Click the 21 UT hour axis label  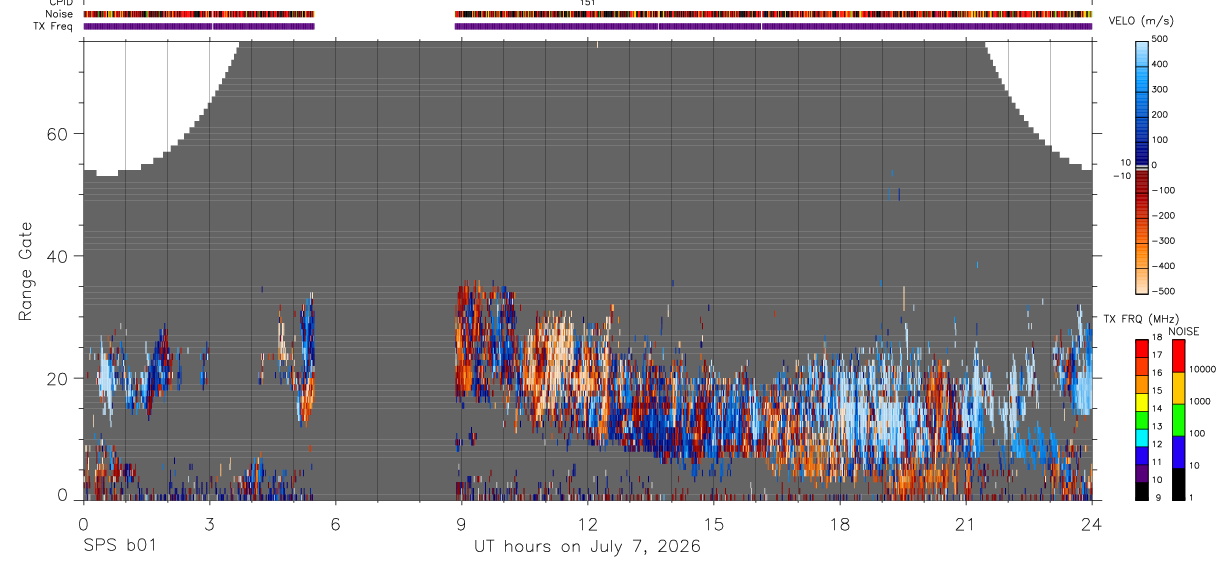point(965,523)
